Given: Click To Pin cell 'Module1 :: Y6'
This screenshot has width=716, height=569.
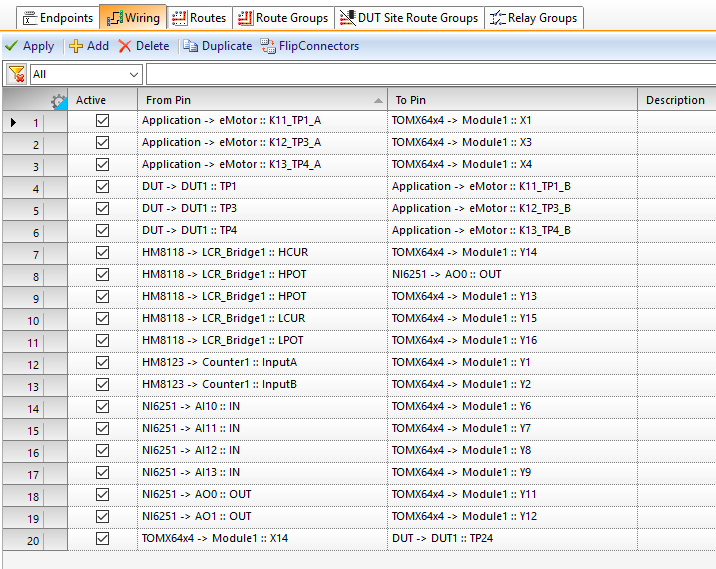Looking at the screenshot, I should 512,406.
